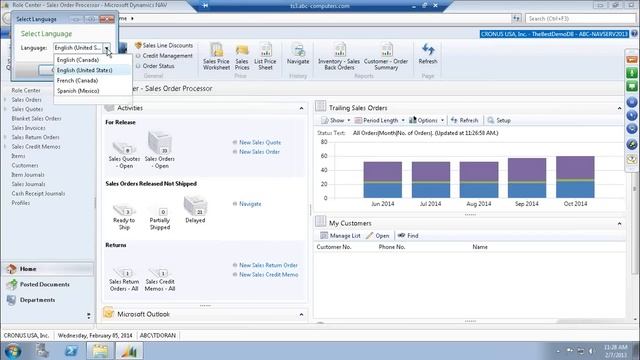Open Posted Documents navigation pane
This screenshot has height=360, width=640.
coord(48,284)
